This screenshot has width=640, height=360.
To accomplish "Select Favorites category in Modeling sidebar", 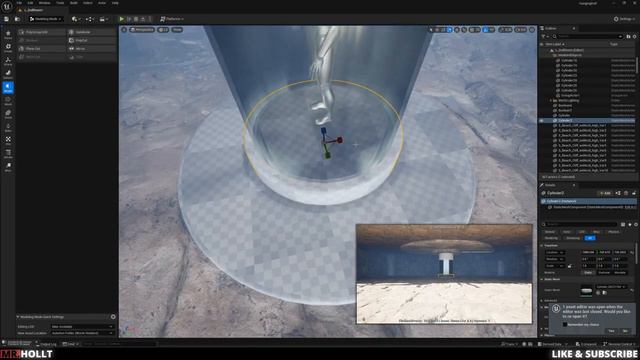I will pos(8,34).
